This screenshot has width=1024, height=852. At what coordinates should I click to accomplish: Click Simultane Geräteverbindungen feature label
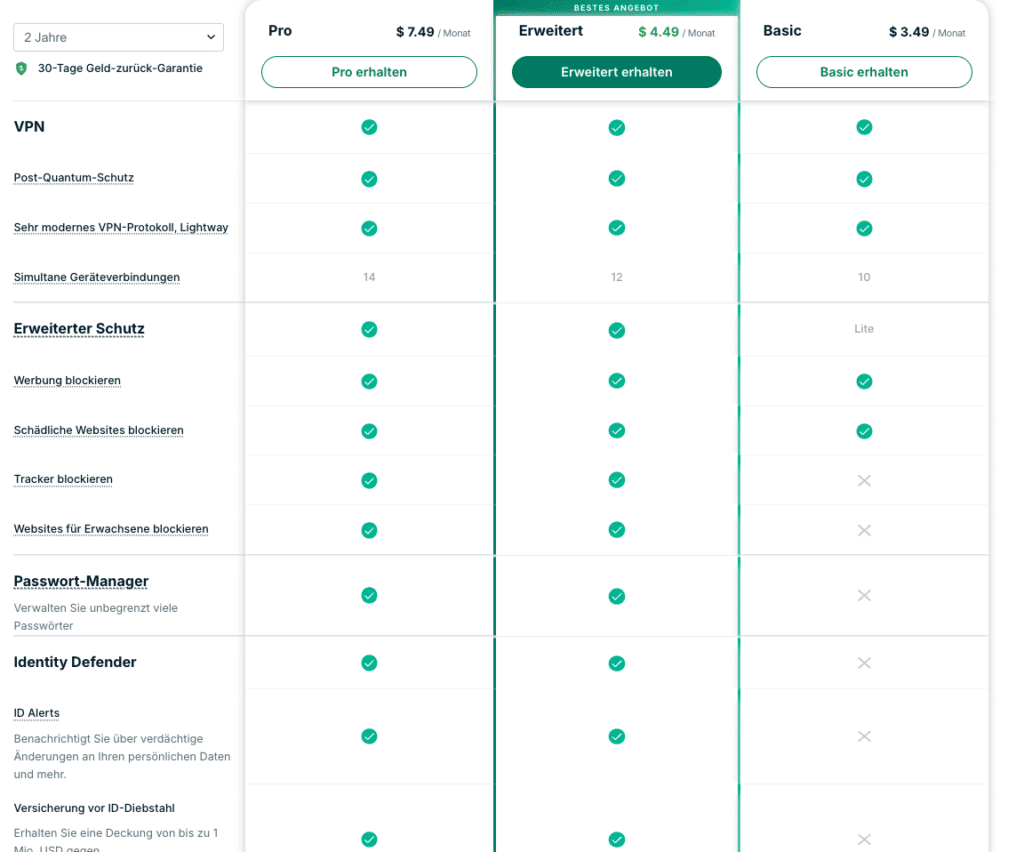click(x=97, y=277)
